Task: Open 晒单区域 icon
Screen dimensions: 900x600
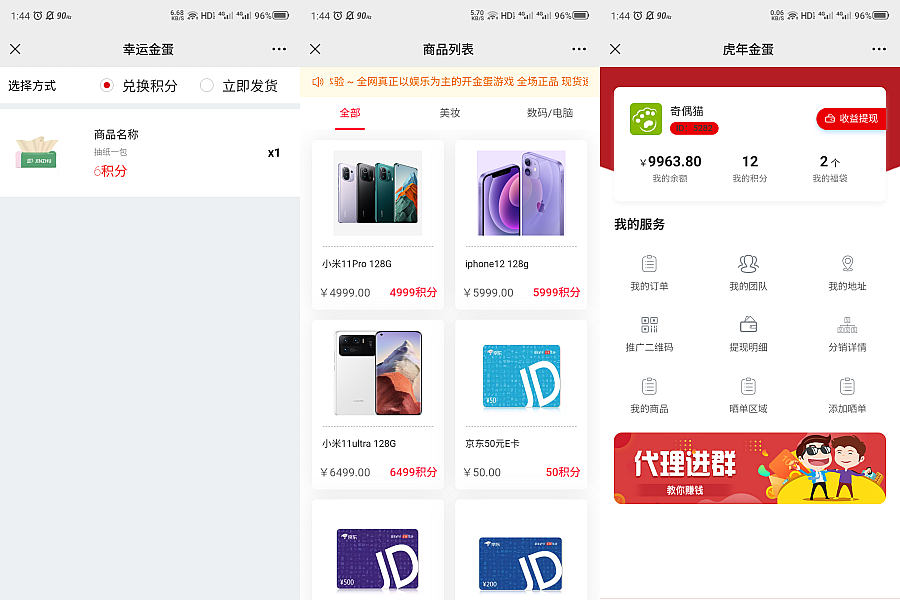Action: tap(748, 386)
